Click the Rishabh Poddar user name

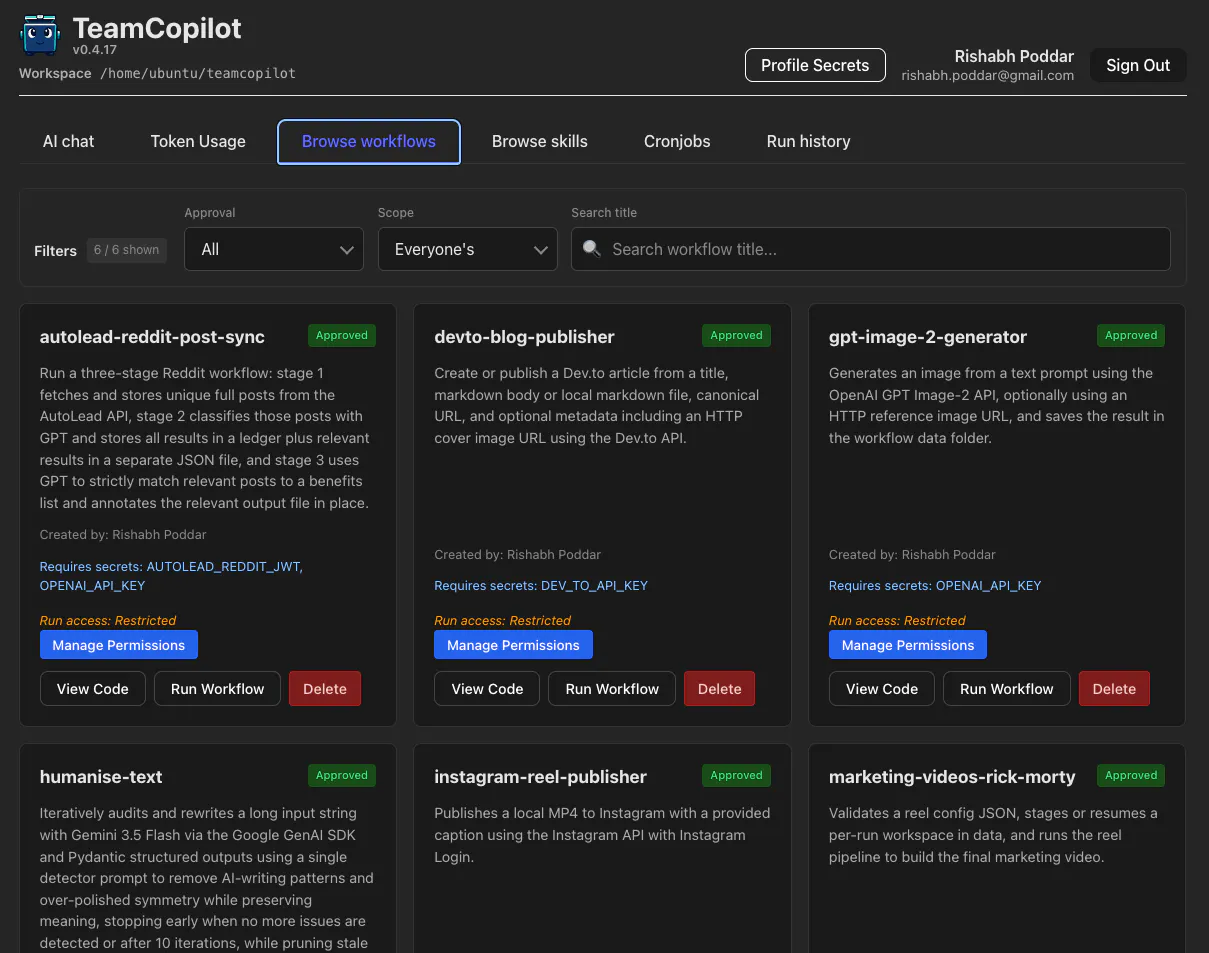click(x=1014, y=56)
